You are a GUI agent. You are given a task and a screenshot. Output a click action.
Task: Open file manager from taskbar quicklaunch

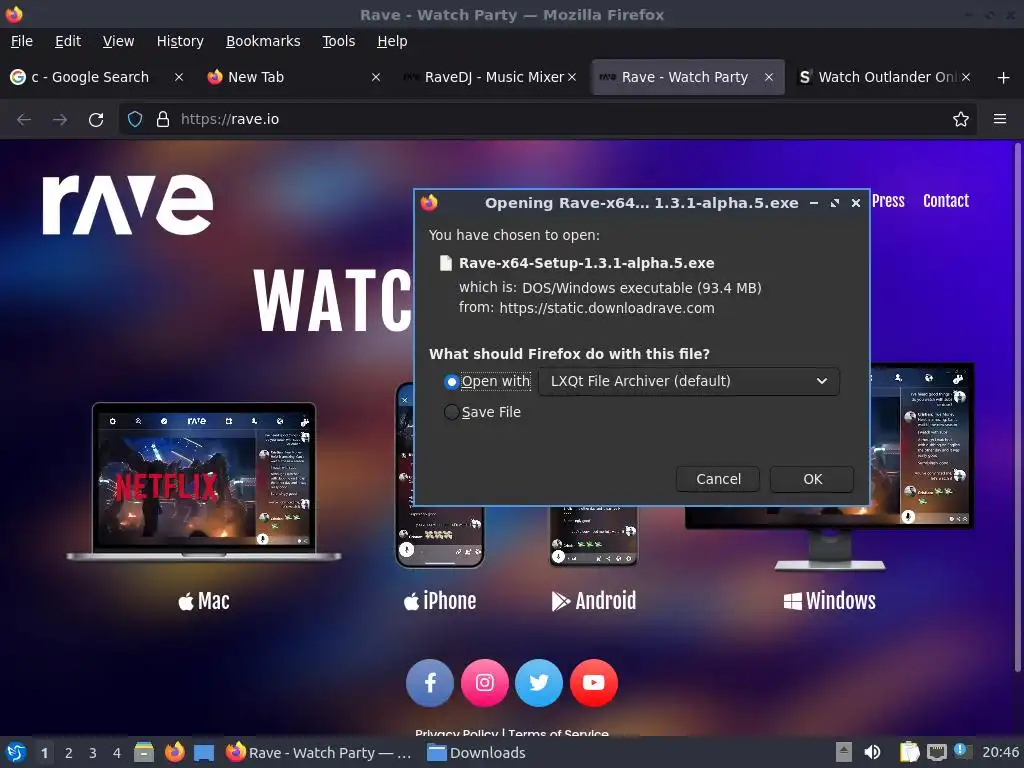[x=144, y=753]
